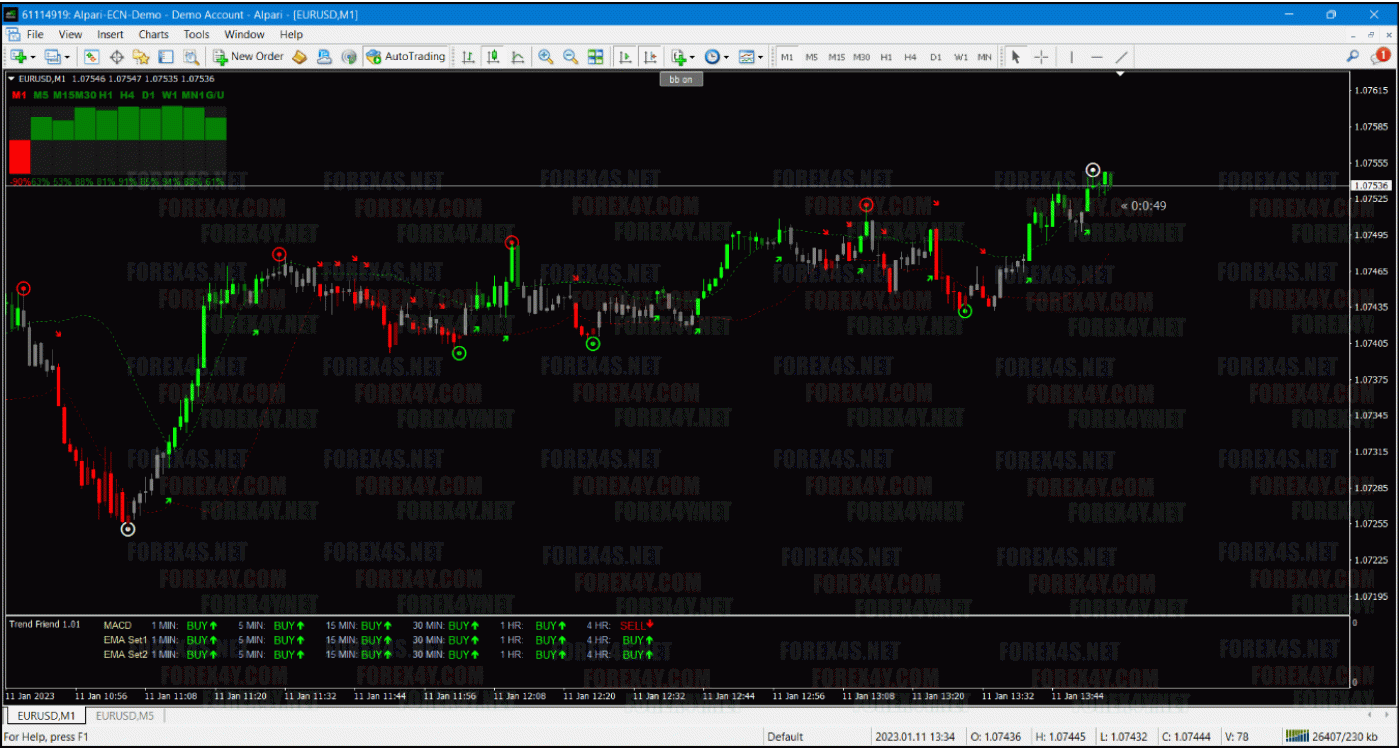Image resolution: width=1400 pixels, height=750 pixels.
Task: Open the Indicators list dropdown
Action: (x=694, y=57)
